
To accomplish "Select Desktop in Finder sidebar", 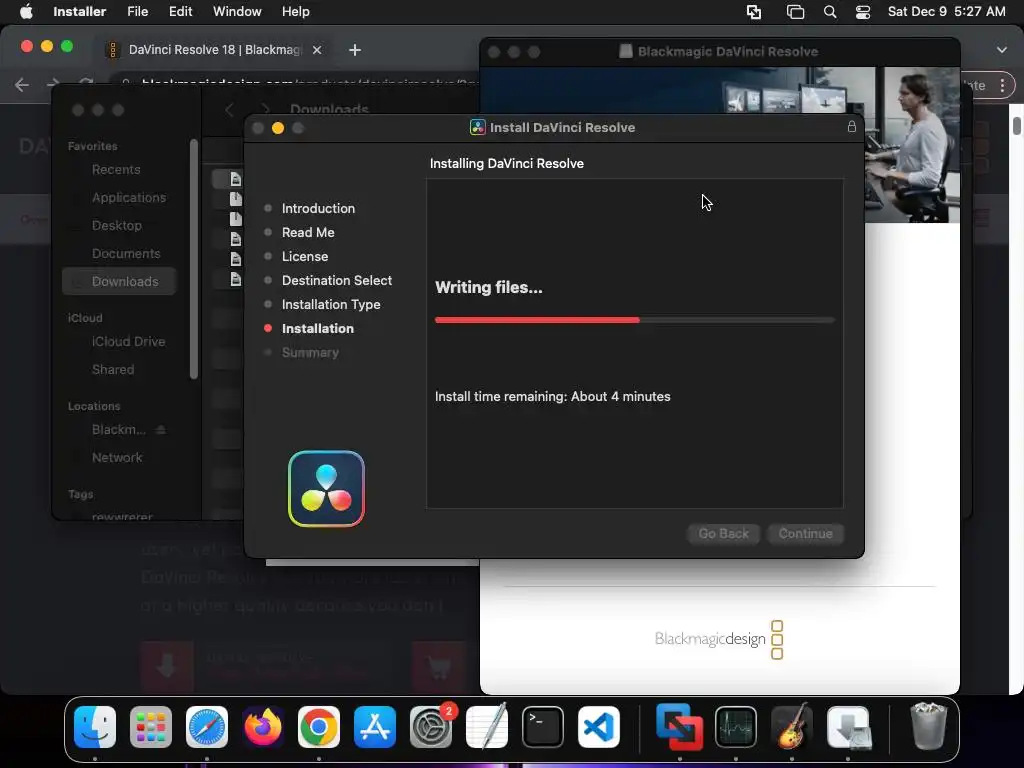I will click(x=116, y=225).
